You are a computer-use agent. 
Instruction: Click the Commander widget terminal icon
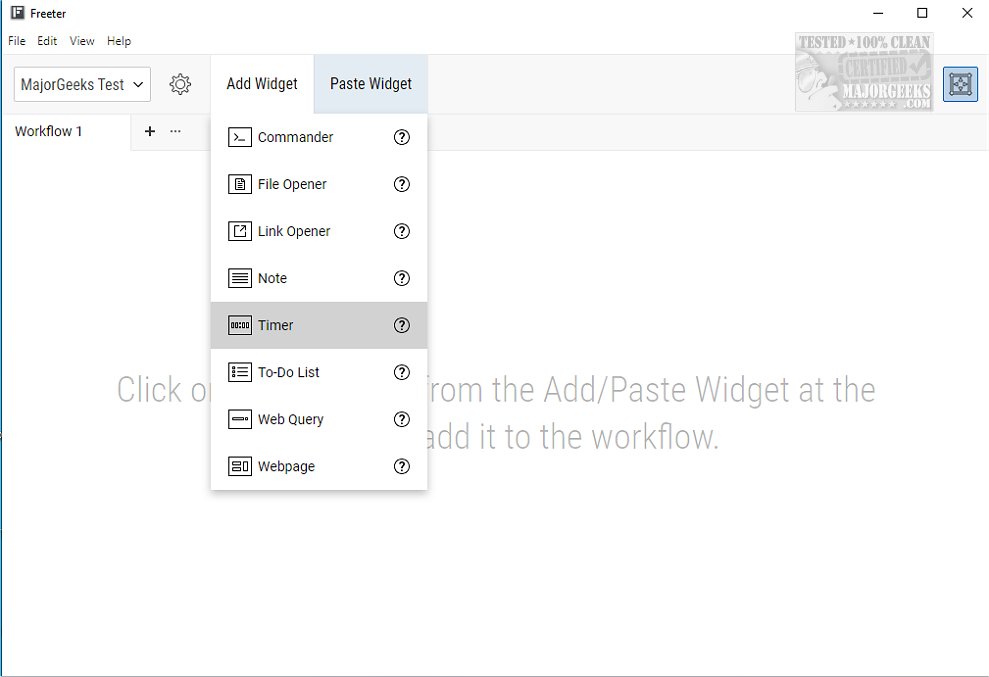239,138
